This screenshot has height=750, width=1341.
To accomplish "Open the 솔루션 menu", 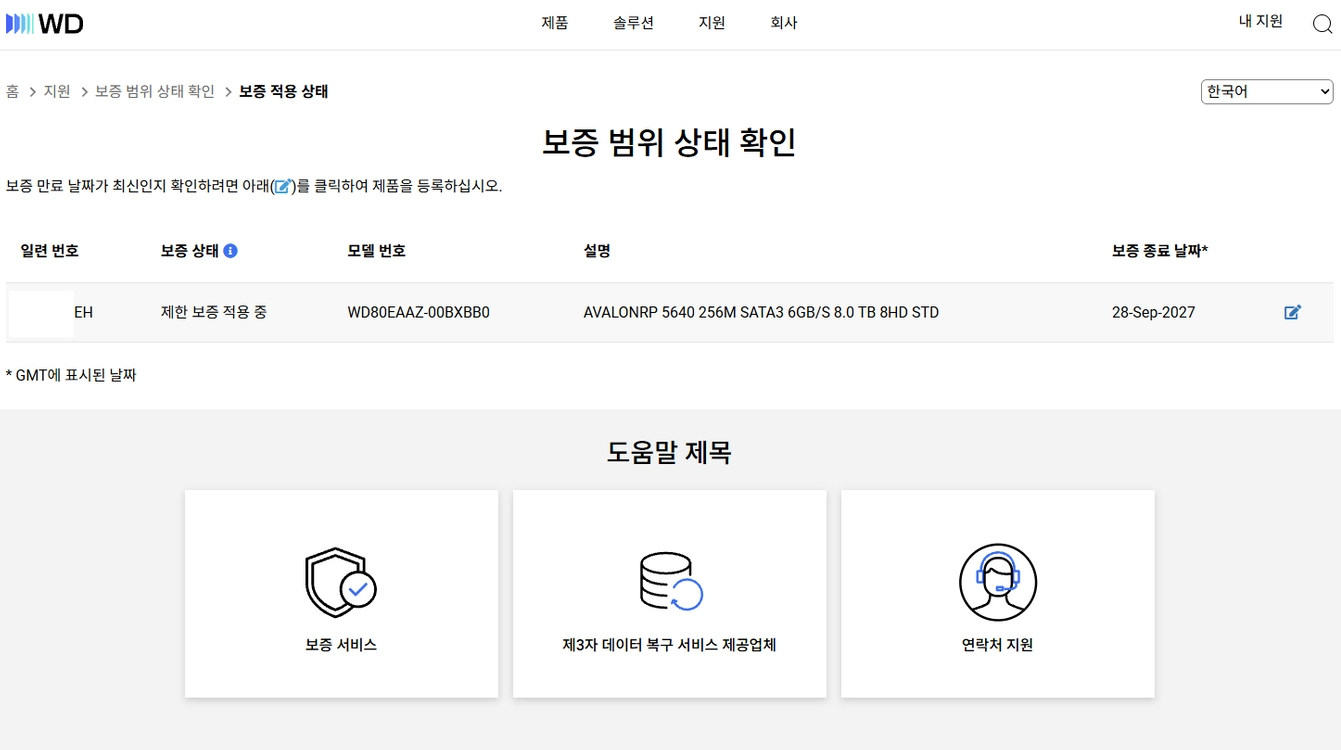I will pos(633,23).
